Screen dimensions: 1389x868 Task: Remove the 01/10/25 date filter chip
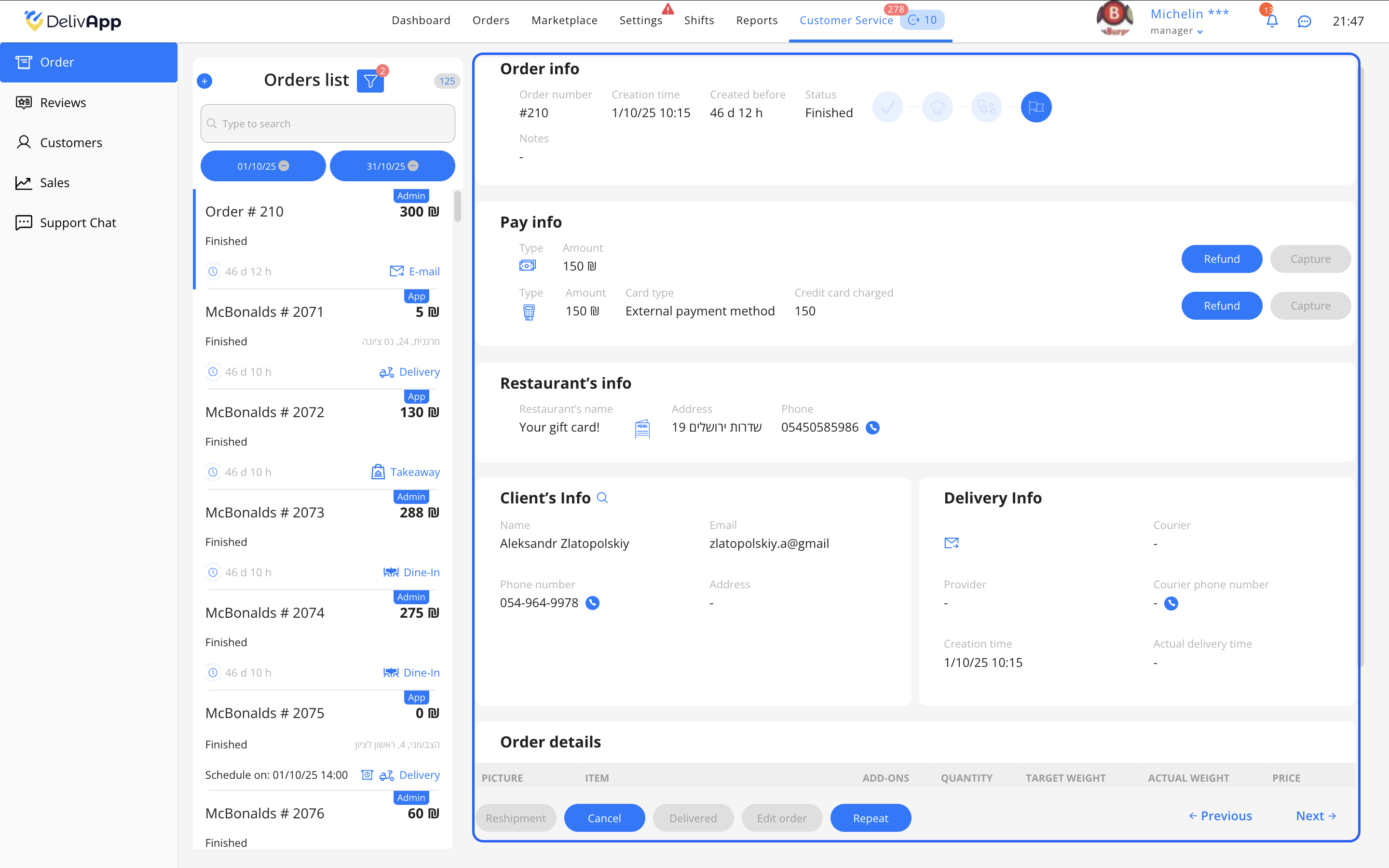pos(284,166)
